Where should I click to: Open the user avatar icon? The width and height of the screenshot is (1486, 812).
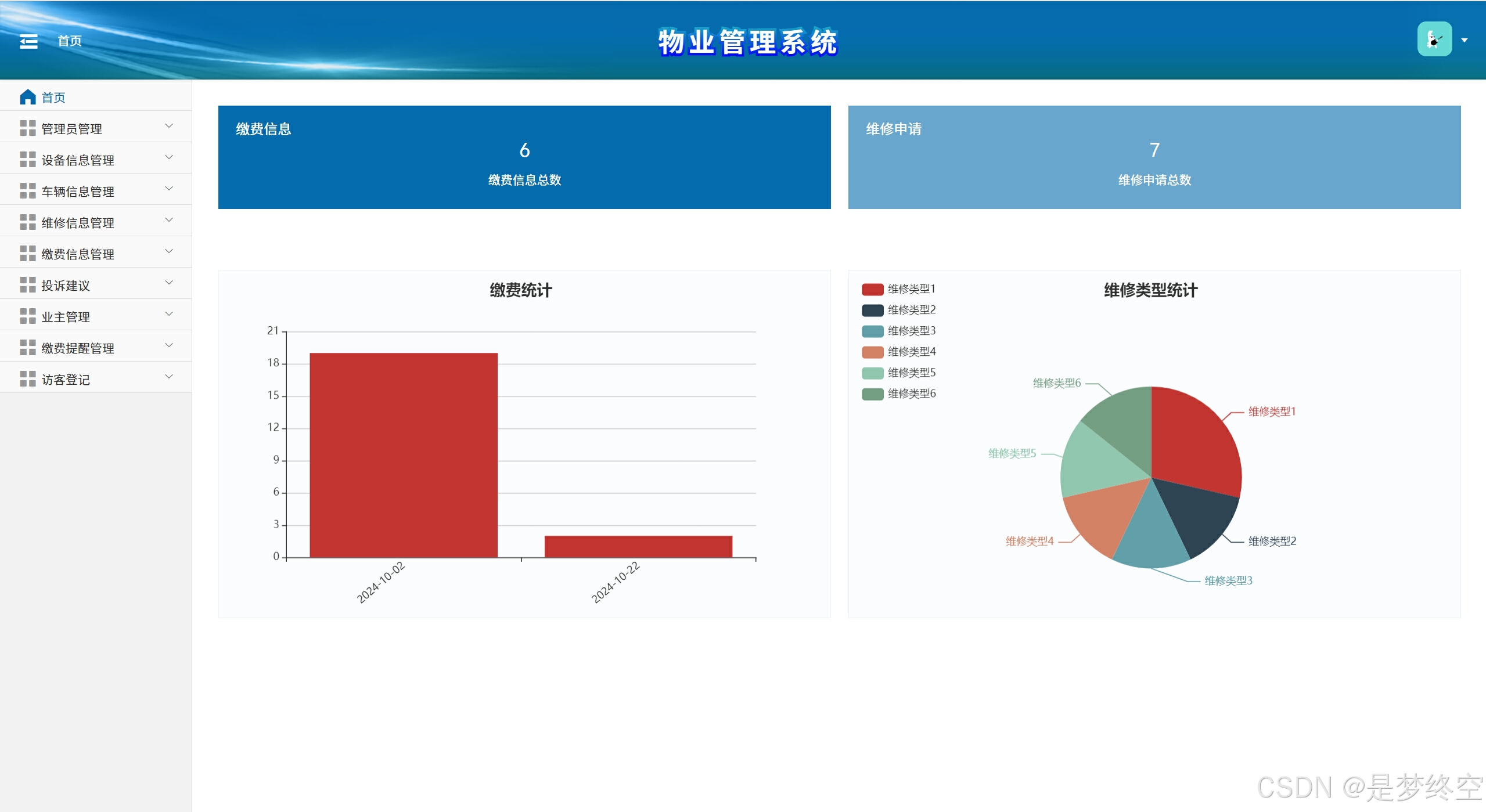tap(1434, 39)
